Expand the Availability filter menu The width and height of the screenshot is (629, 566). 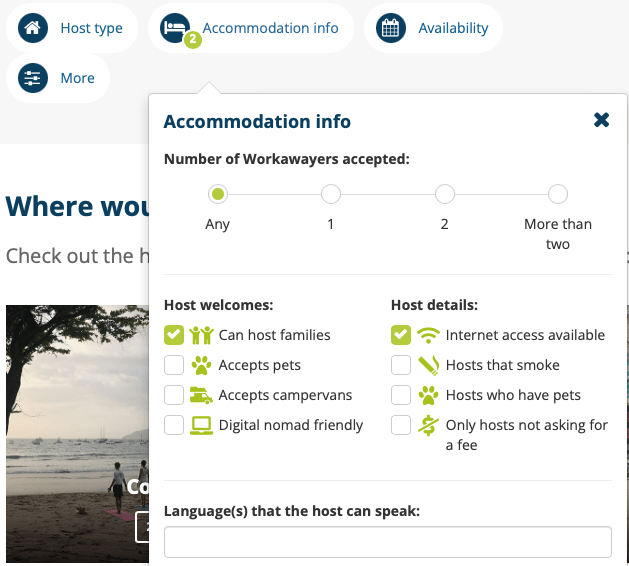point(453,28)
